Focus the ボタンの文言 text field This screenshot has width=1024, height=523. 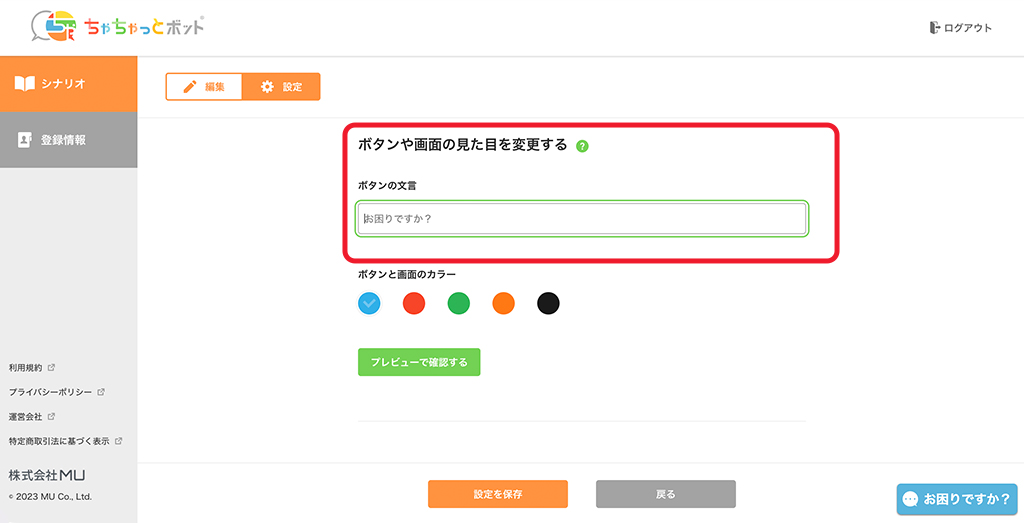pos(582,218)
